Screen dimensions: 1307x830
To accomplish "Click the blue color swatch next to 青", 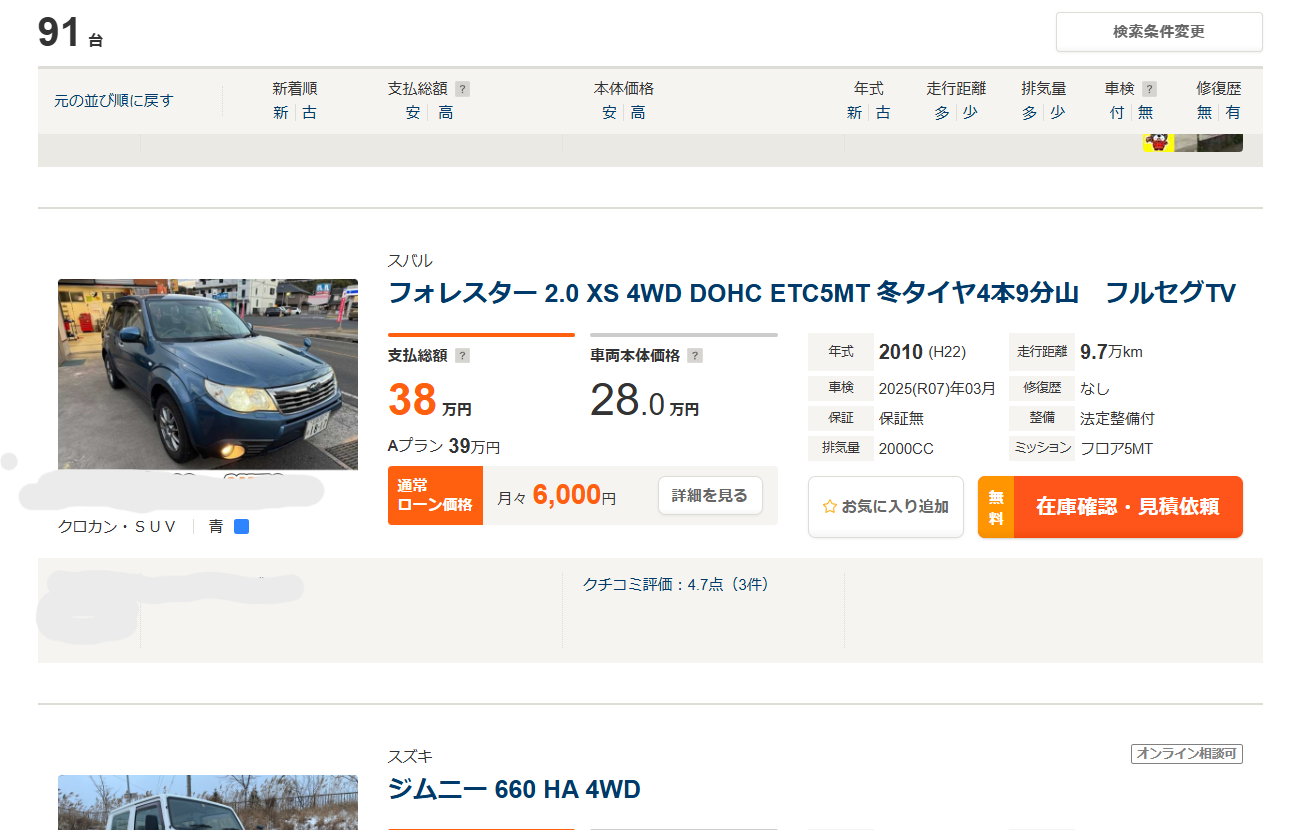I will click(241, 526).
